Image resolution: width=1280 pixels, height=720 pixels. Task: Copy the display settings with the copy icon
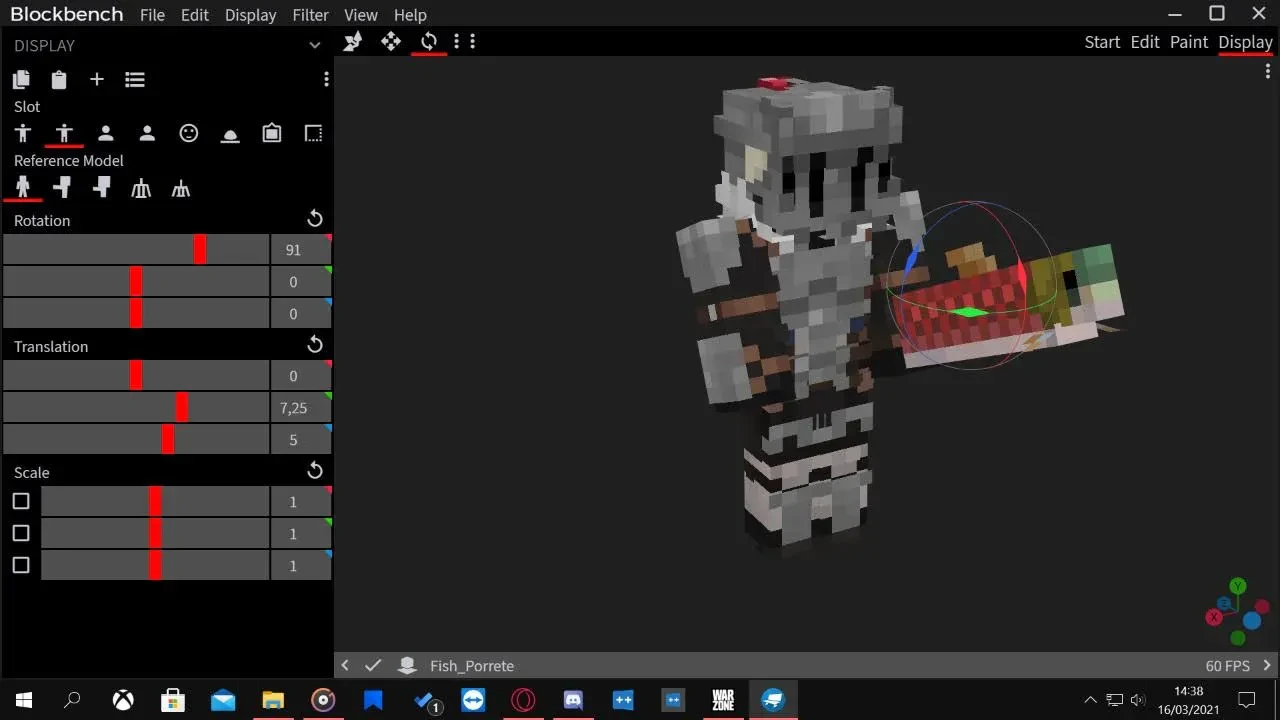point(21,80)
